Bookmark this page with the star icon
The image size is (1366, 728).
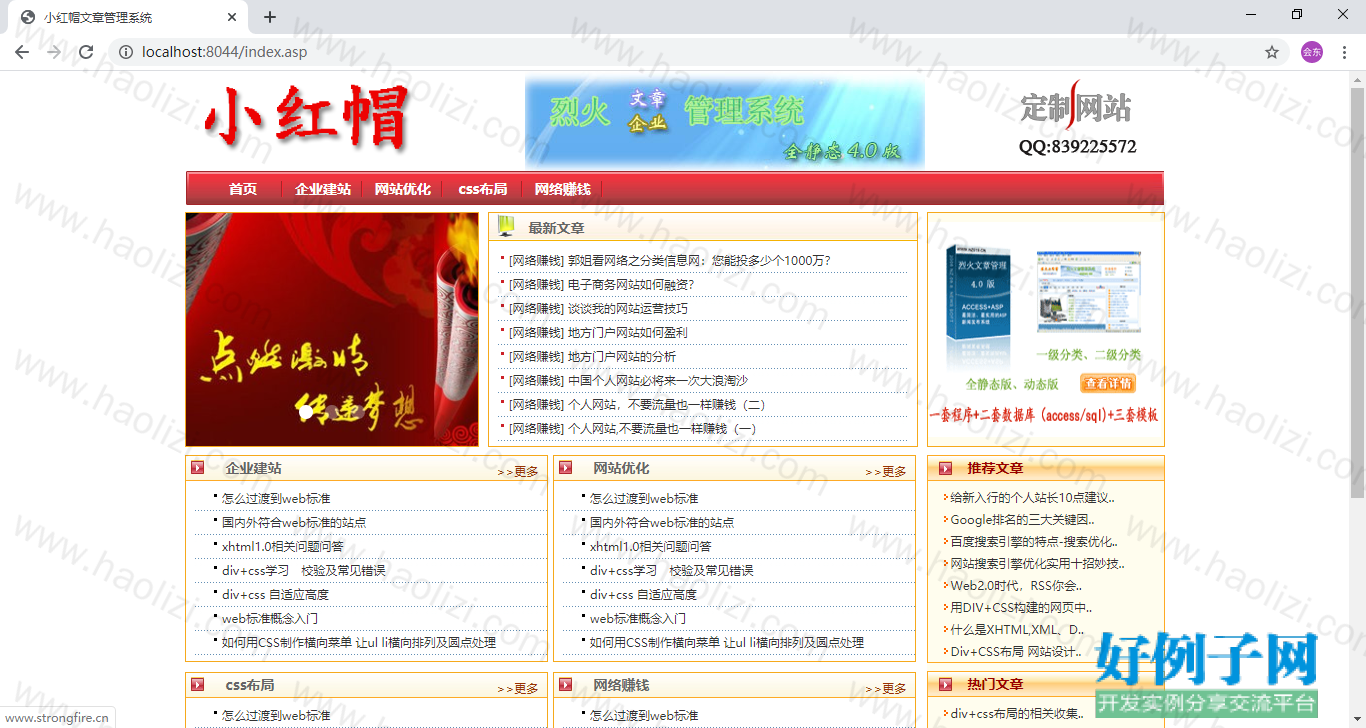(1272, 52)
